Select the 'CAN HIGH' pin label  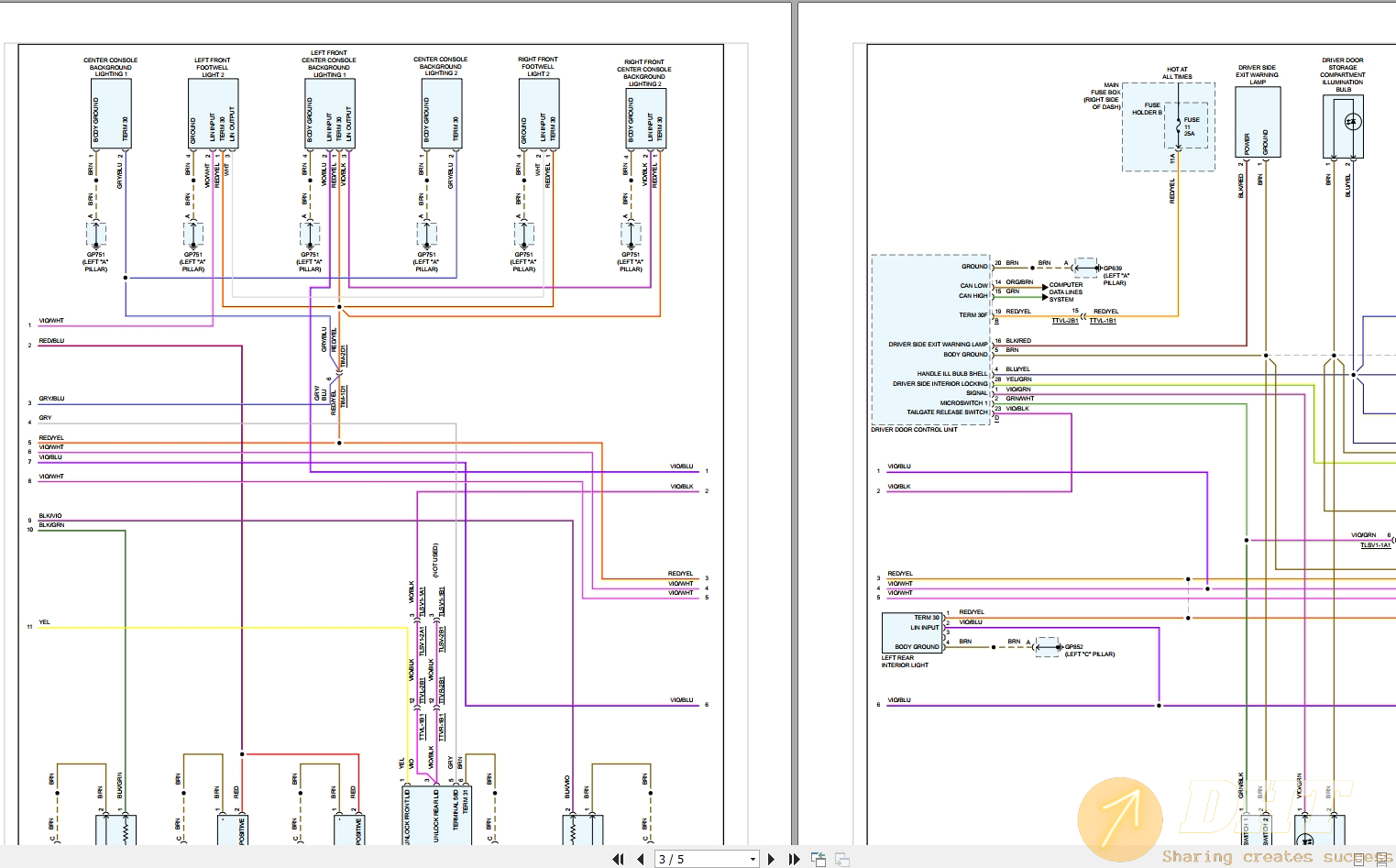[973, 295]
